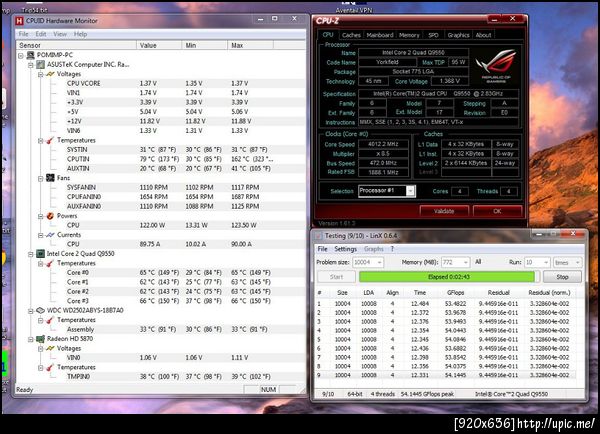Select the CPUFANIN0 fan row
600x434 pixels.
pyautogui.click(x=161, y=197)
